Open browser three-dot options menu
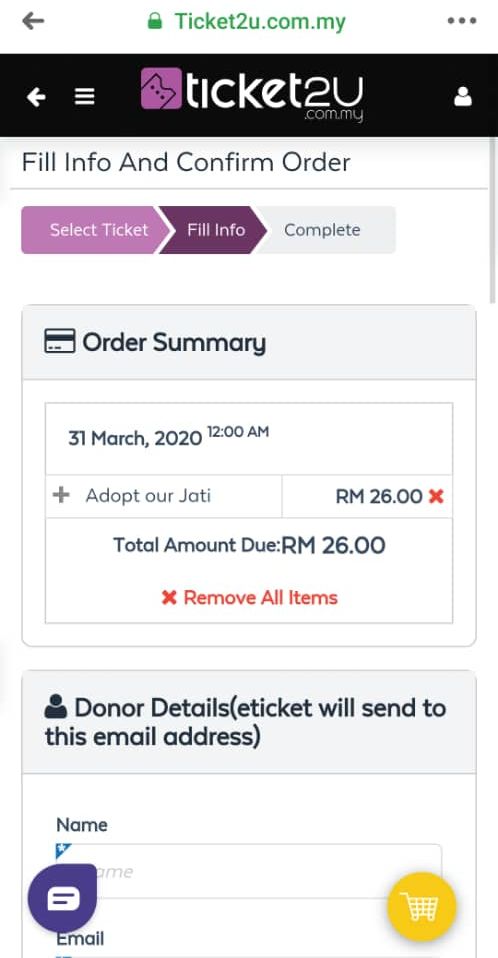 tap(462, 21)
